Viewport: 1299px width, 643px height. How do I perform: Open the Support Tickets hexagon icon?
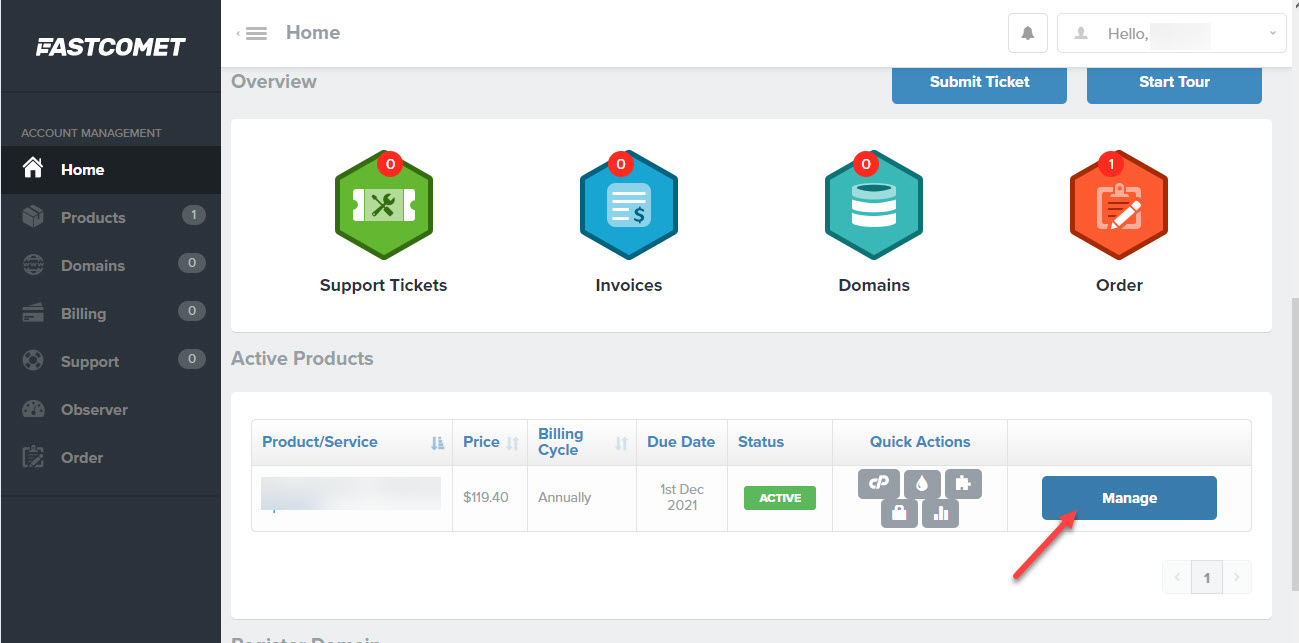coord(383,204)
